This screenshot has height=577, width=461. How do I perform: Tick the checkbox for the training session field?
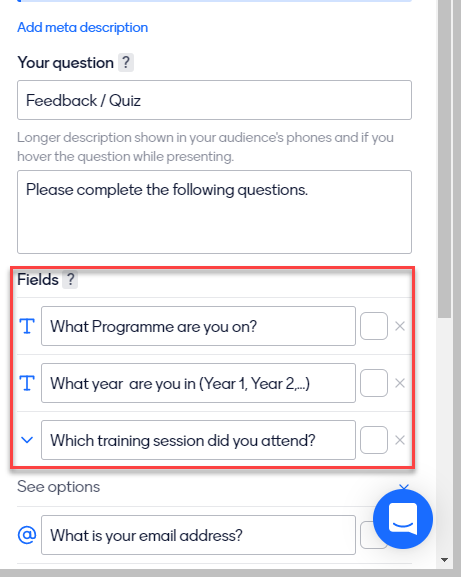click(x=374, y=440)
